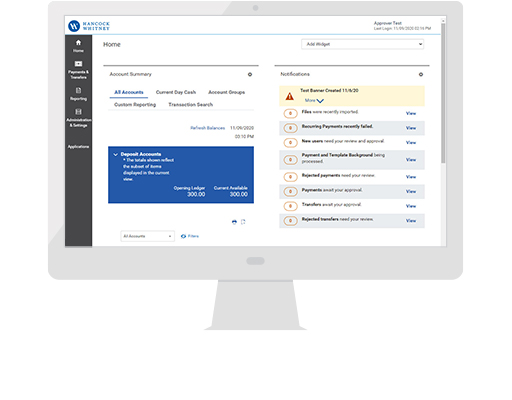Screen dimensions: 512x400
Task: Click the Rejected transfers count badge
Action: pos(290,221)
